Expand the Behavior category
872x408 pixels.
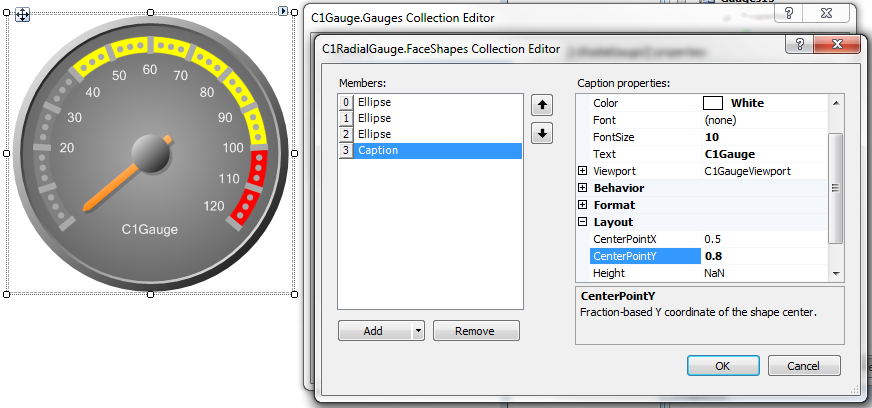(x=583, y=188)
